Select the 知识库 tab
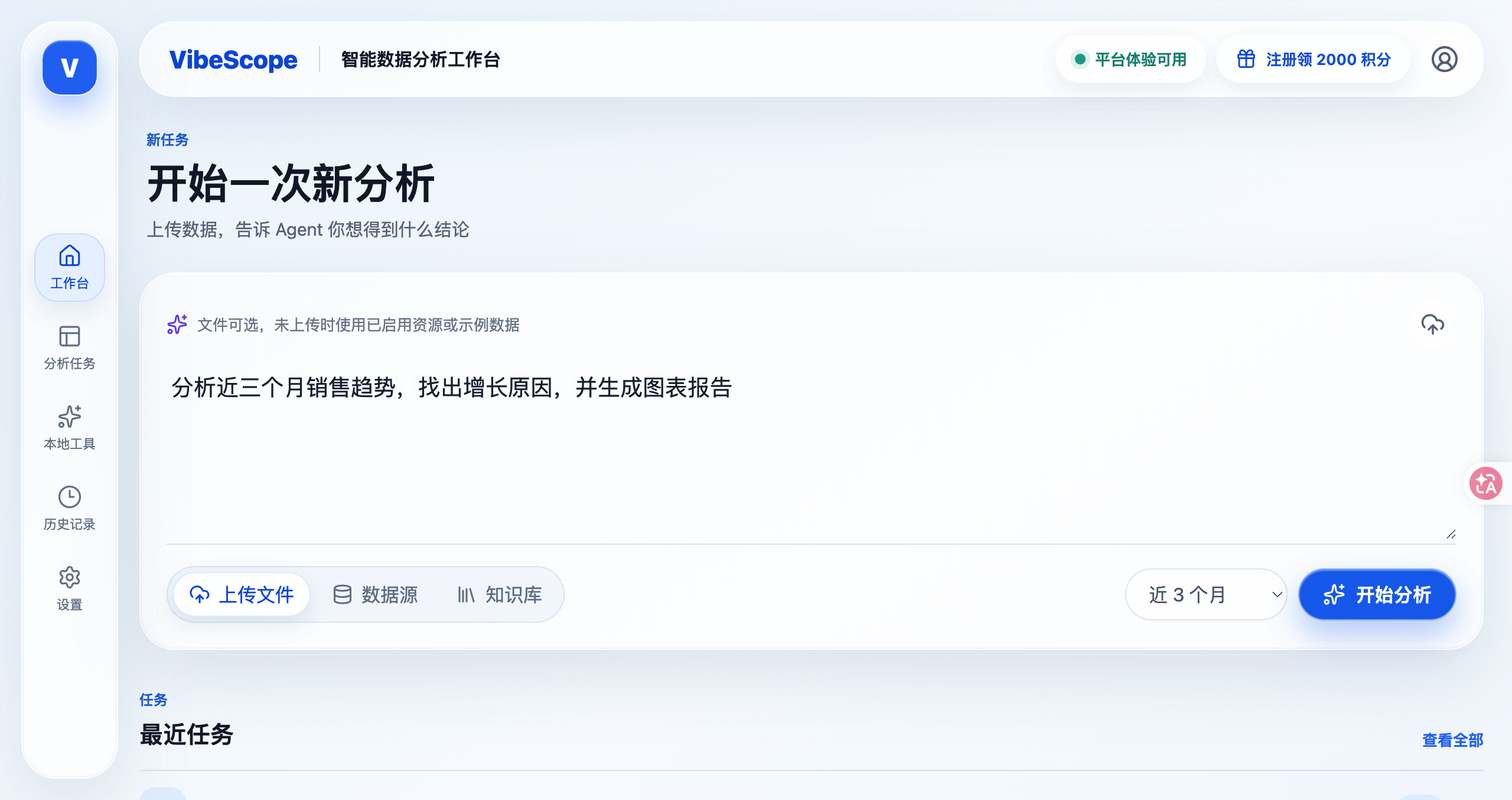Viewport: 1512px width, 800px height. tap(500, 594)
